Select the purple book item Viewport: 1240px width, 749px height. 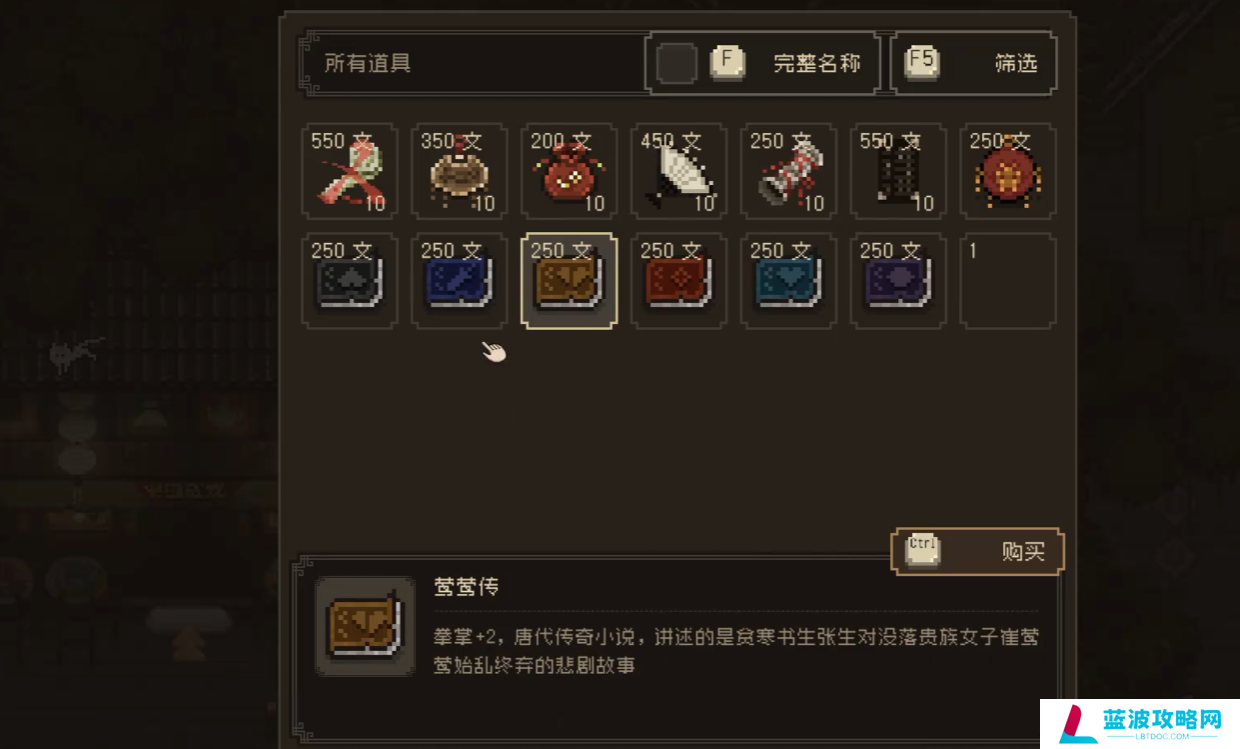(x=899, y=281)
